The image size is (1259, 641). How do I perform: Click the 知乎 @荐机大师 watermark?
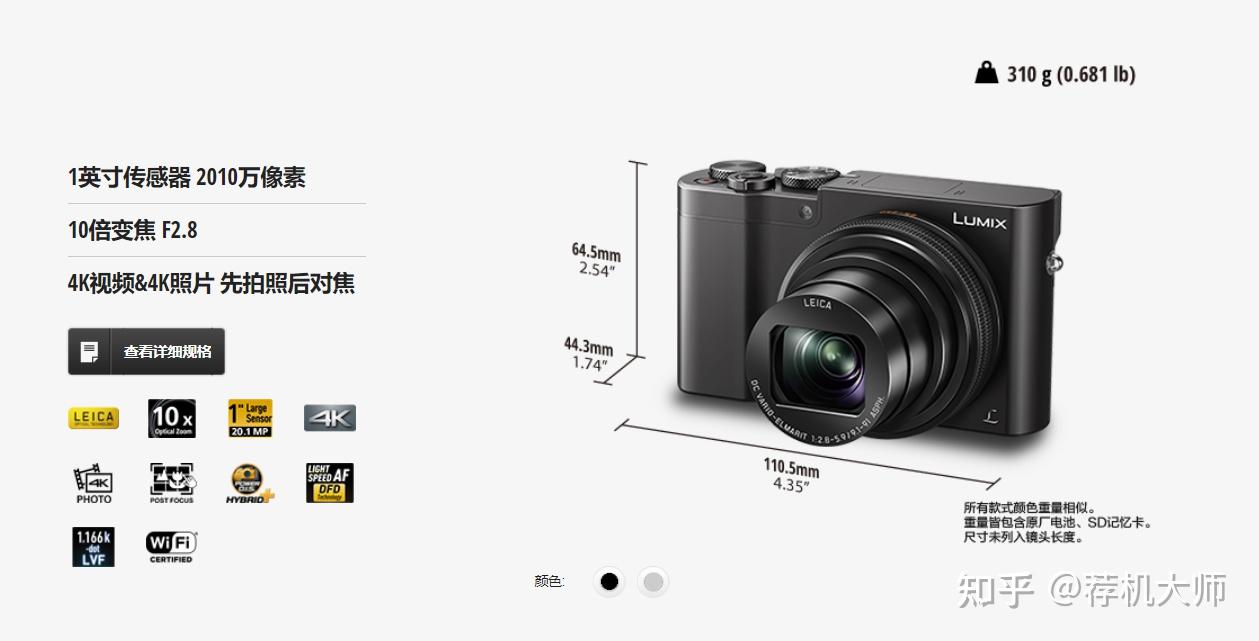point(1092,590)
